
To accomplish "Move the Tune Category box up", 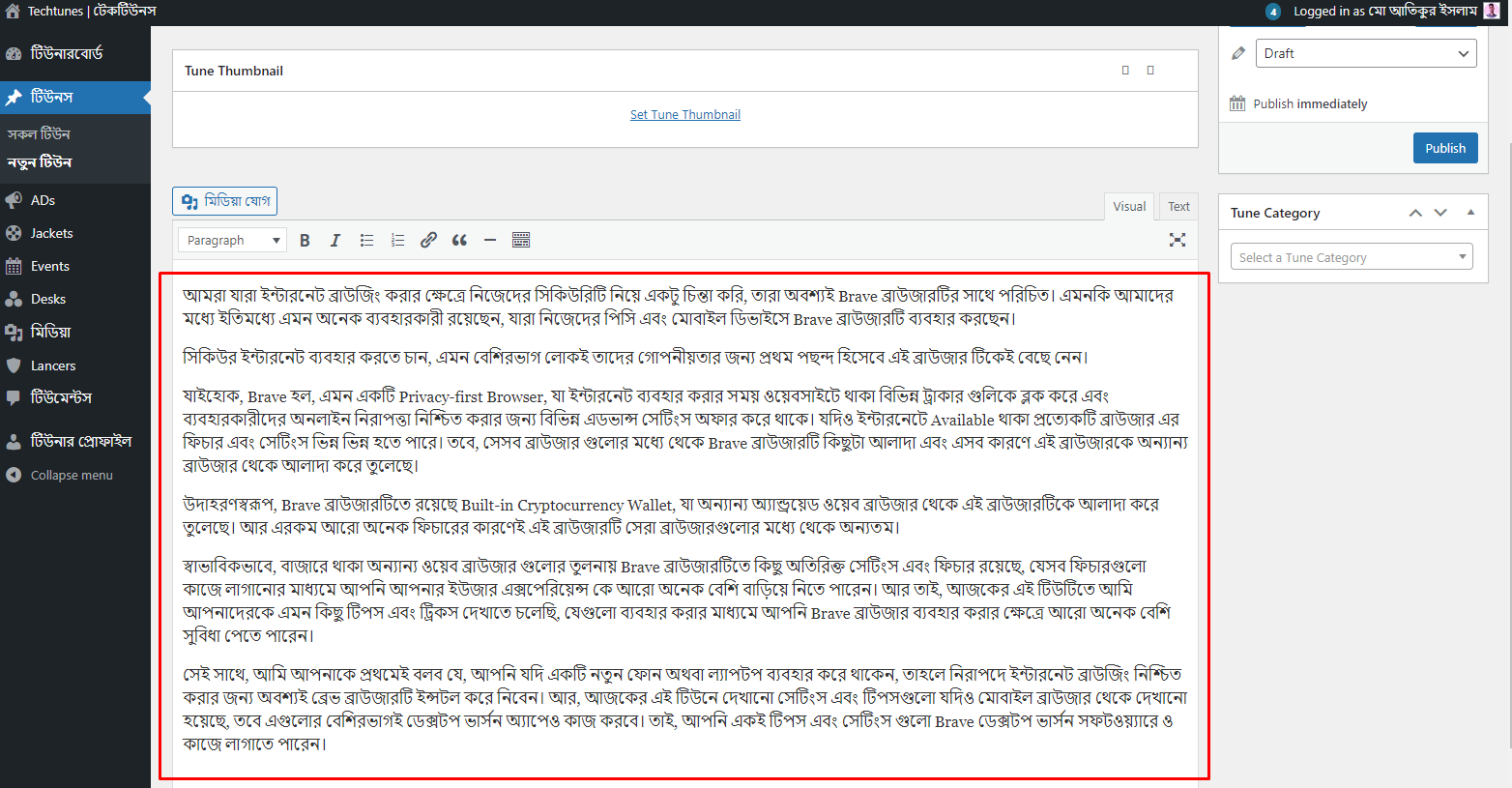I will coord(1415,212).
